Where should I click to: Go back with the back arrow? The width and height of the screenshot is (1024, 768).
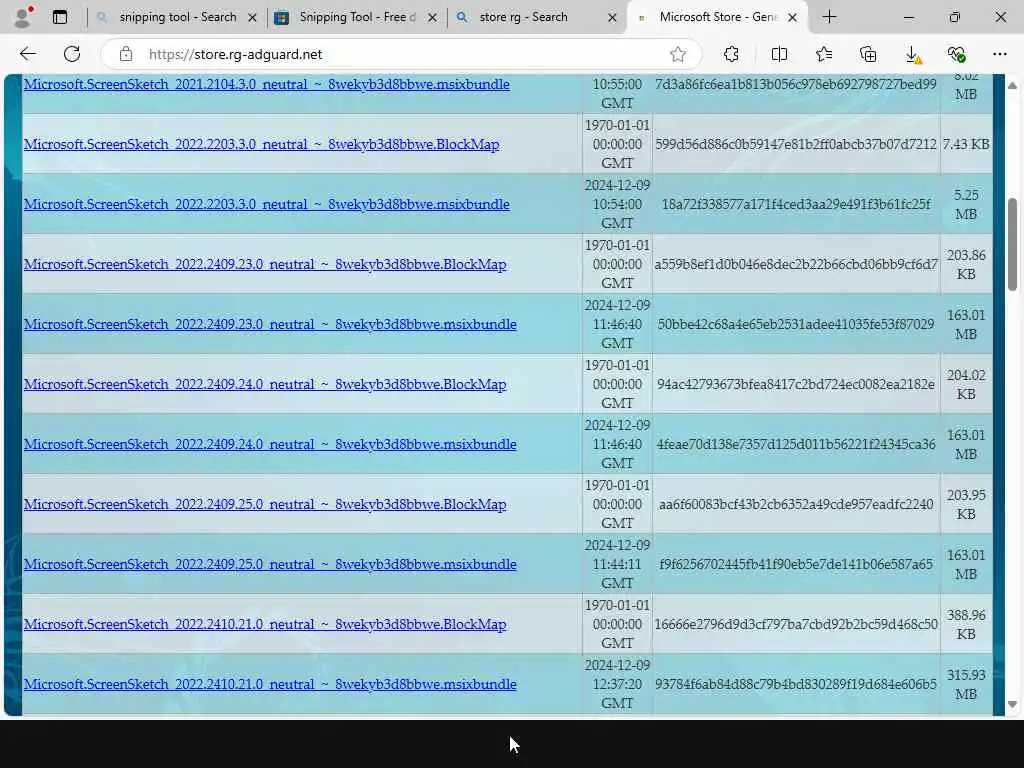point(27,54)
